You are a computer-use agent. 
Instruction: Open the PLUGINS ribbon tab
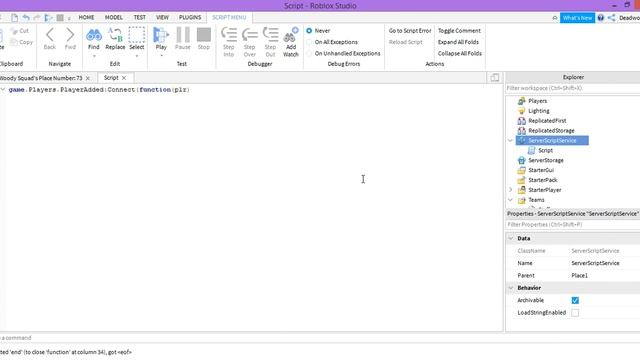tap(190, 18)
